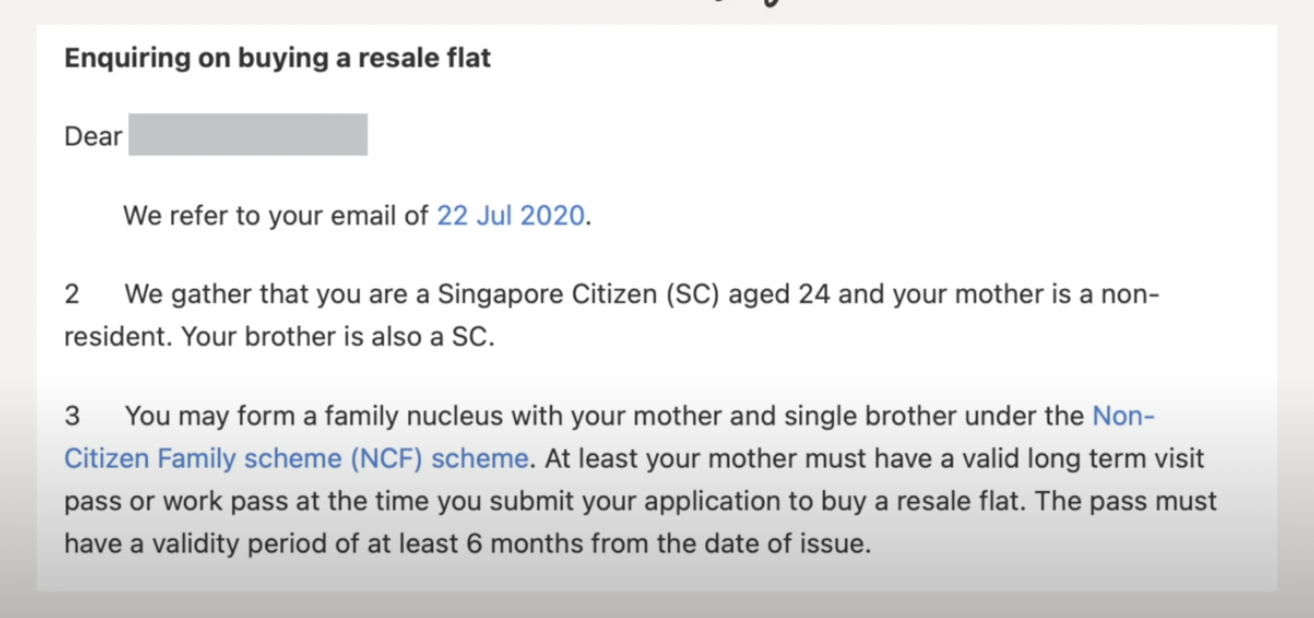The height and width of the screenshot is (618, 1314).
Task: Click the blue "Non-" link fragment
Action: [x=1123, y=415]
